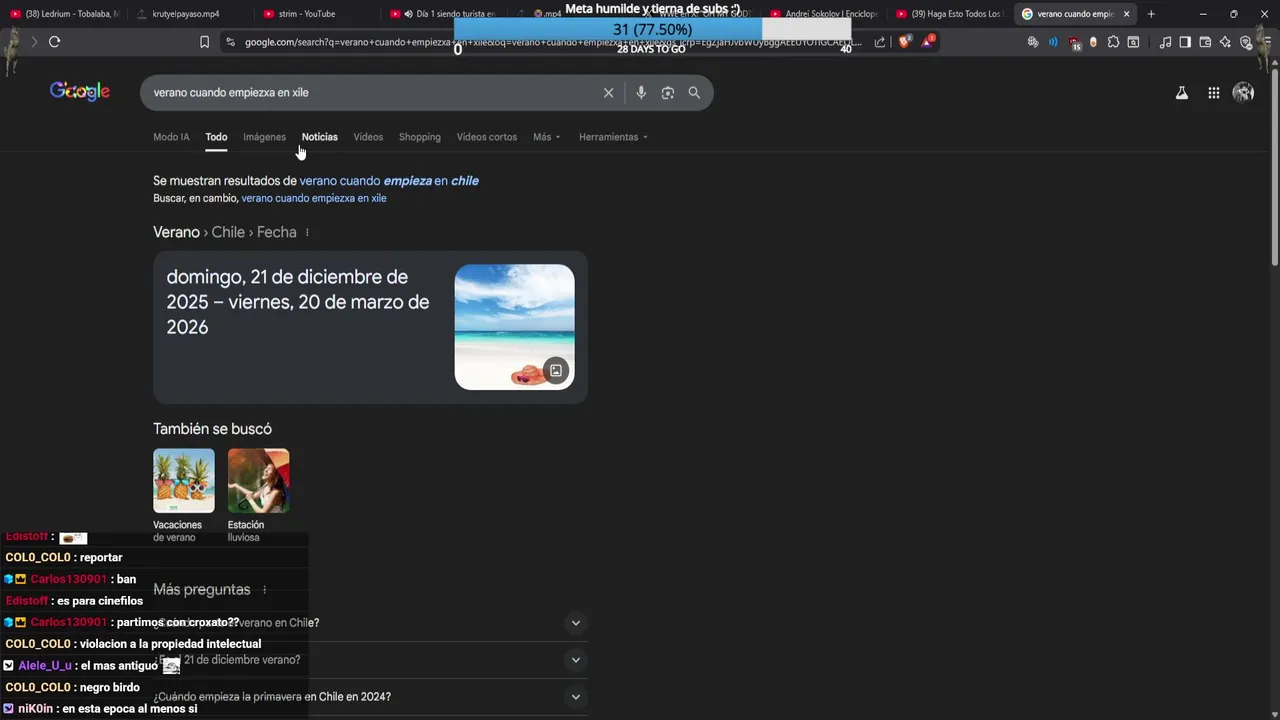Switch to Andrei Sokolov Enciclopedia tab
Screen dimensions: 1280x720
tap(825, 14)
